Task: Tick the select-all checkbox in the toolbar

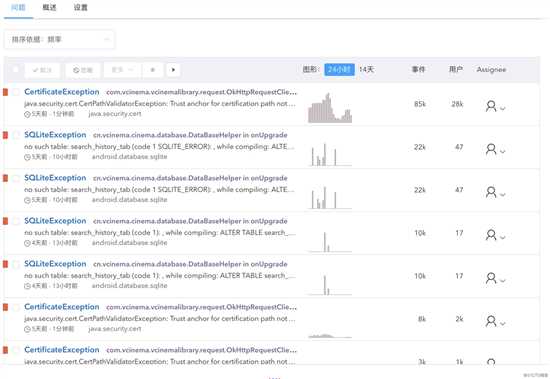Action: 15,69
